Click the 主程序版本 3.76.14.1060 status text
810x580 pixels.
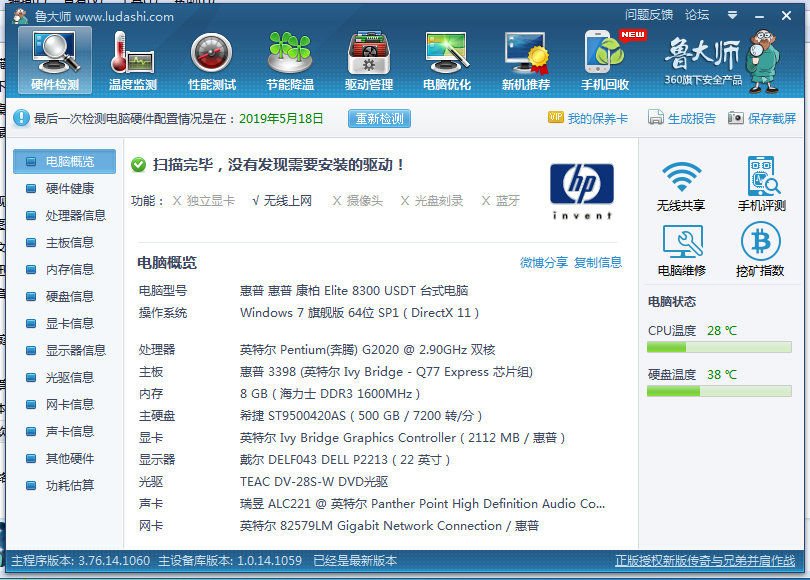[81, 560]
